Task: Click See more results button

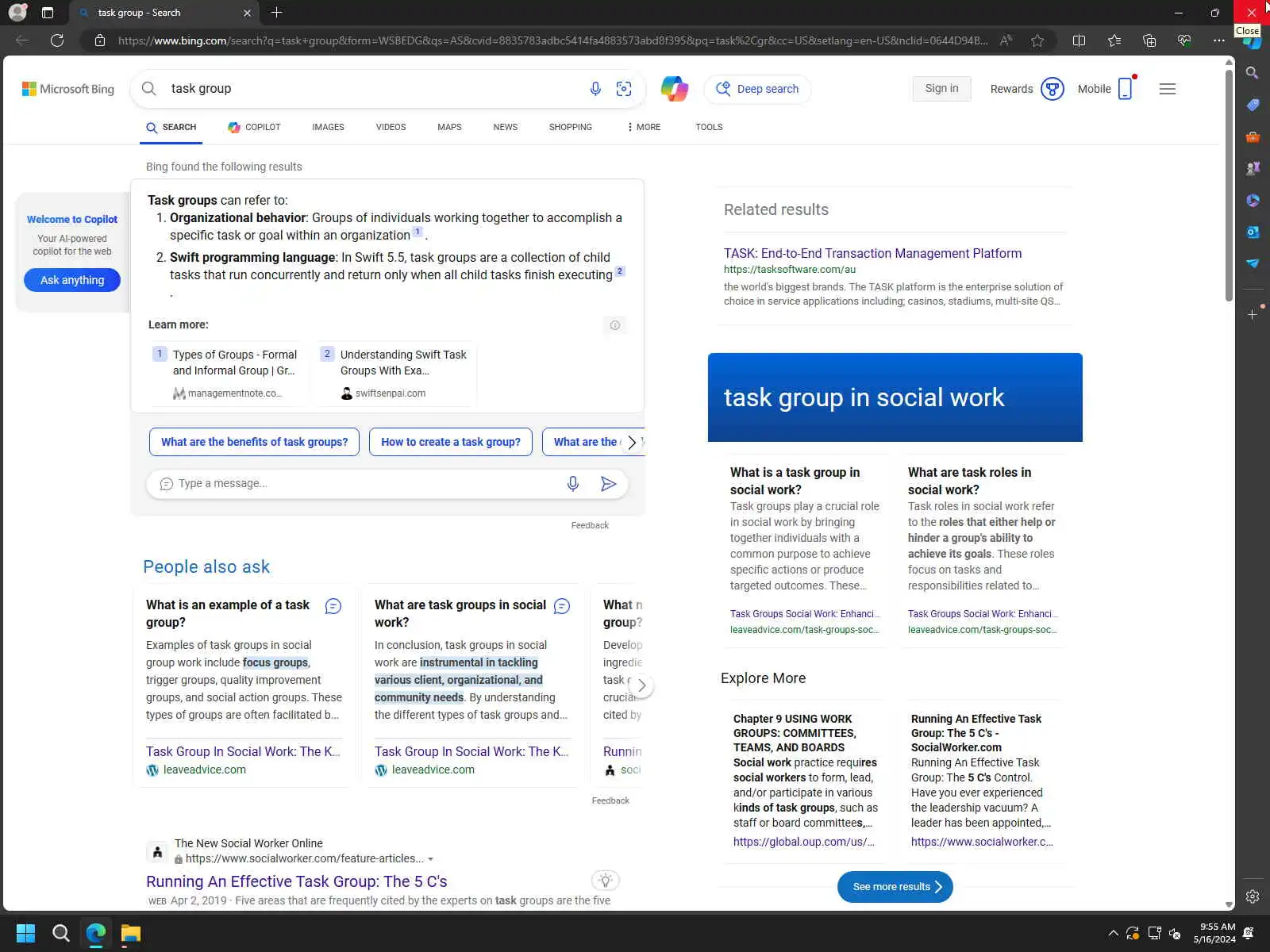Action: (895, 887)
